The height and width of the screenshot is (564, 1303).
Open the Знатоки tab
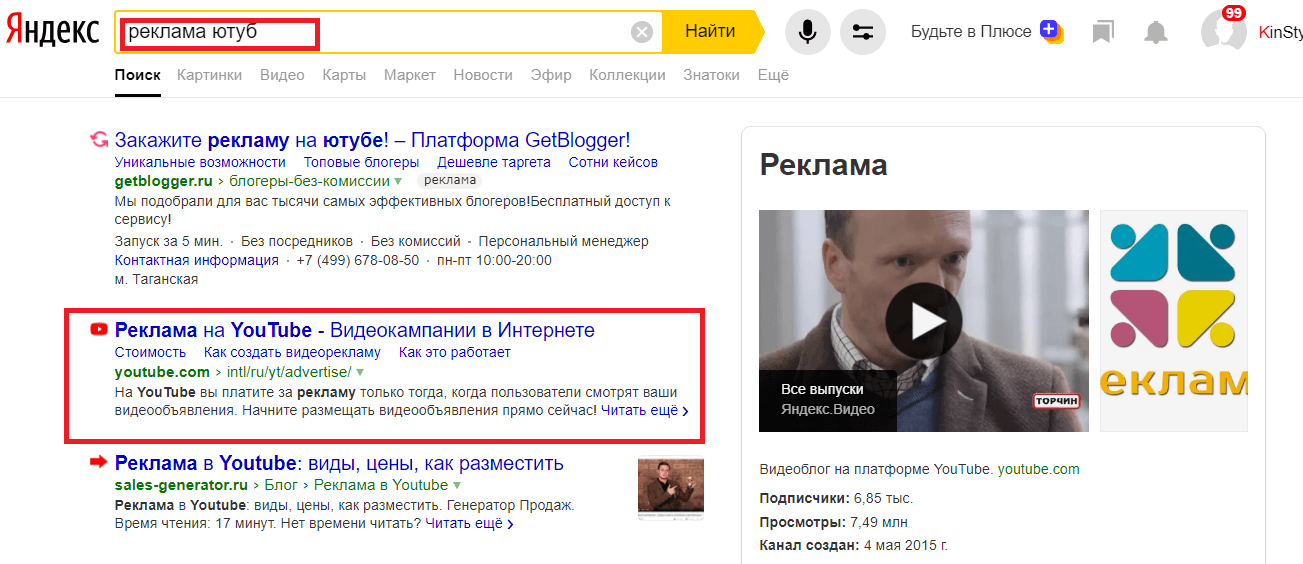point(711,75)
